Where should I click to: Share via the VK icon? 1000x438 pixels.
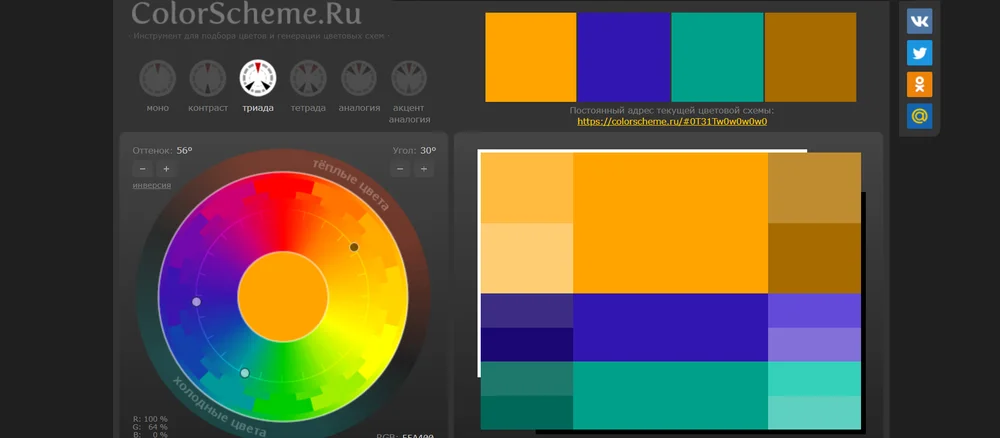point(919,21)
